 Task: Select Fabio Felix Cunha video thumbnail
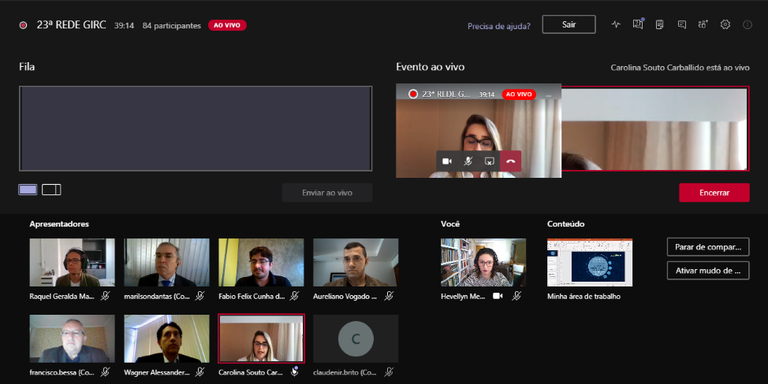(x=261, y=263)
